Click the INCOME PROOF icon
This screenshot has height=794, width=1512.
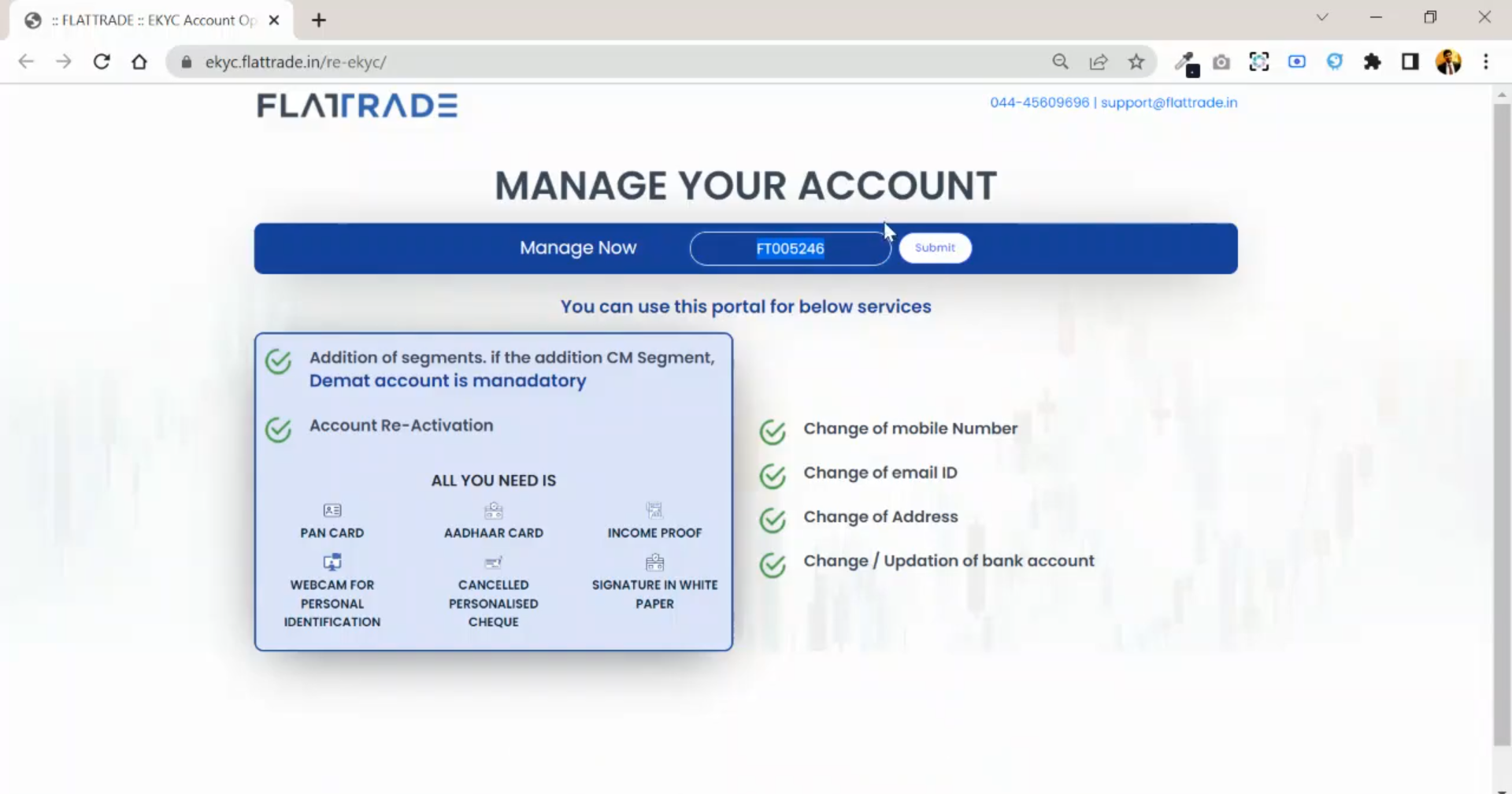(654, 510)
